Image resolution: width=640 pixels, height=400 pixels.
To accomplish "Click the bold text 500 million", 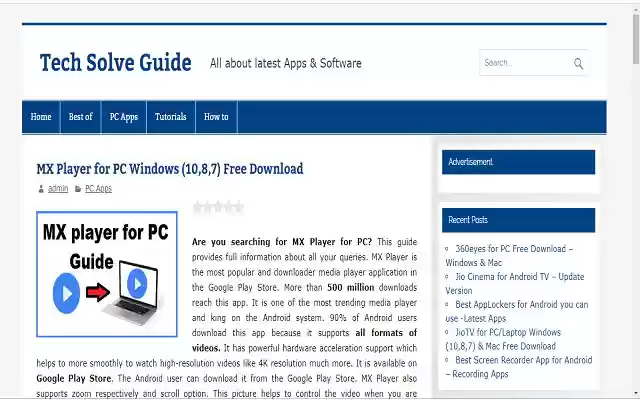I will pyautogui.click(x=351, y=287).
